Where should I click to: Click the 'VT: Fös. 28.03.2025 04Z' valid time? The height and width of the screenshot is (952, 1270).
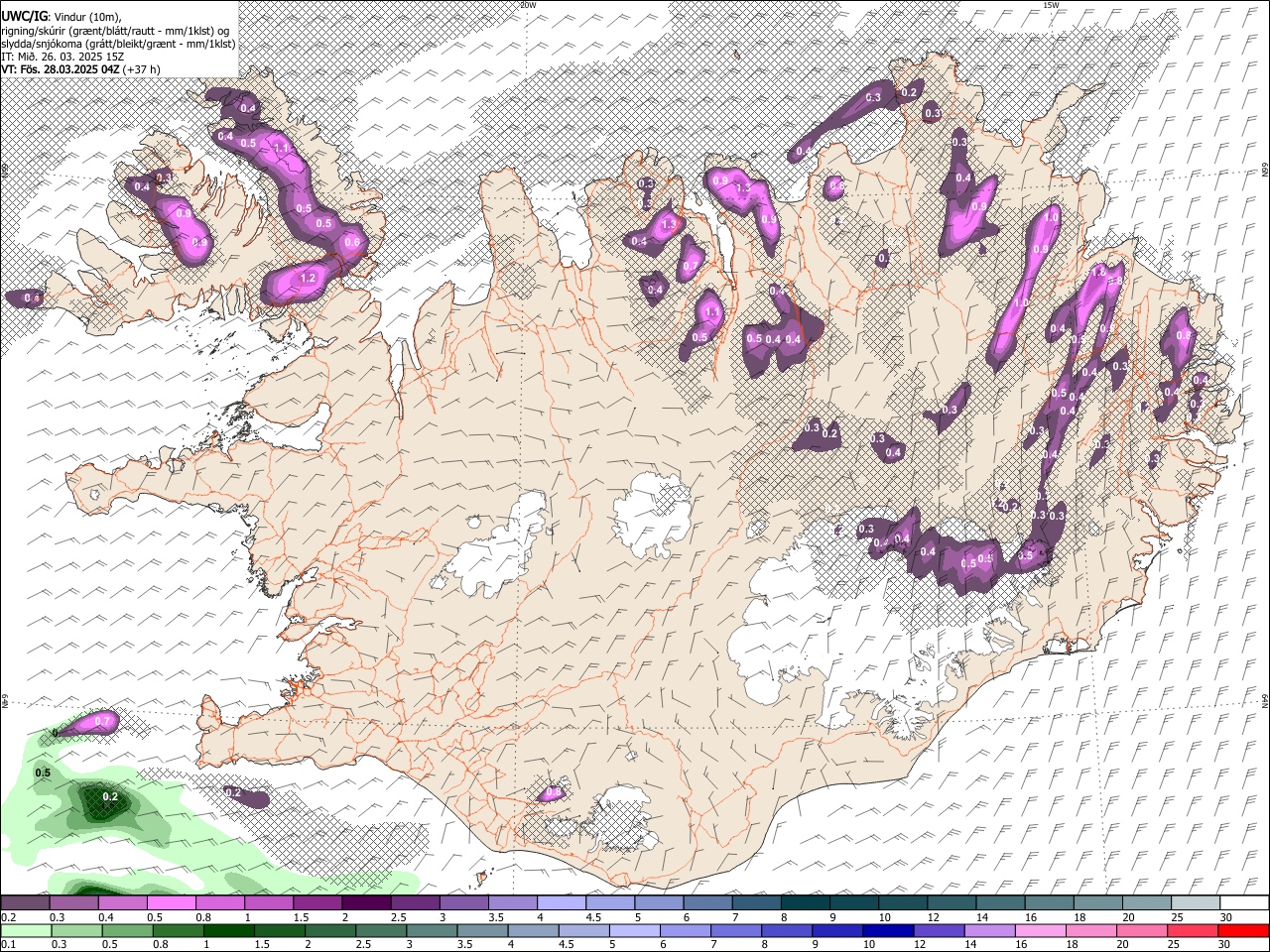[x=61, y=69]
